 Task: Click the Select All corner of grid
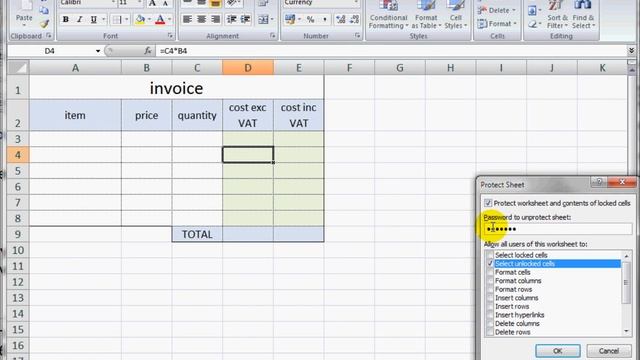point(18,67)
